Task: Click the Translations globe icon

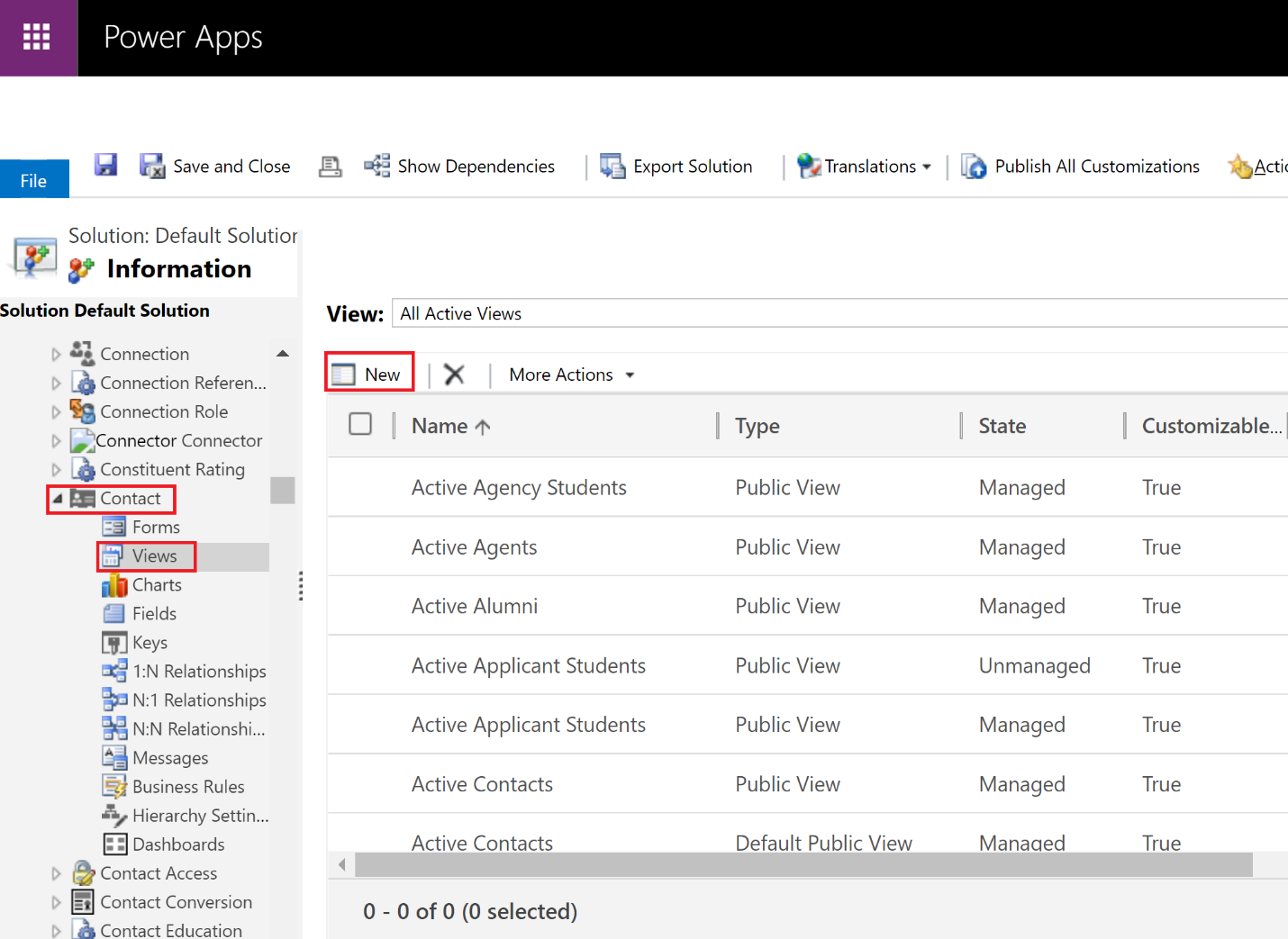Action: [x=809, y=166]
